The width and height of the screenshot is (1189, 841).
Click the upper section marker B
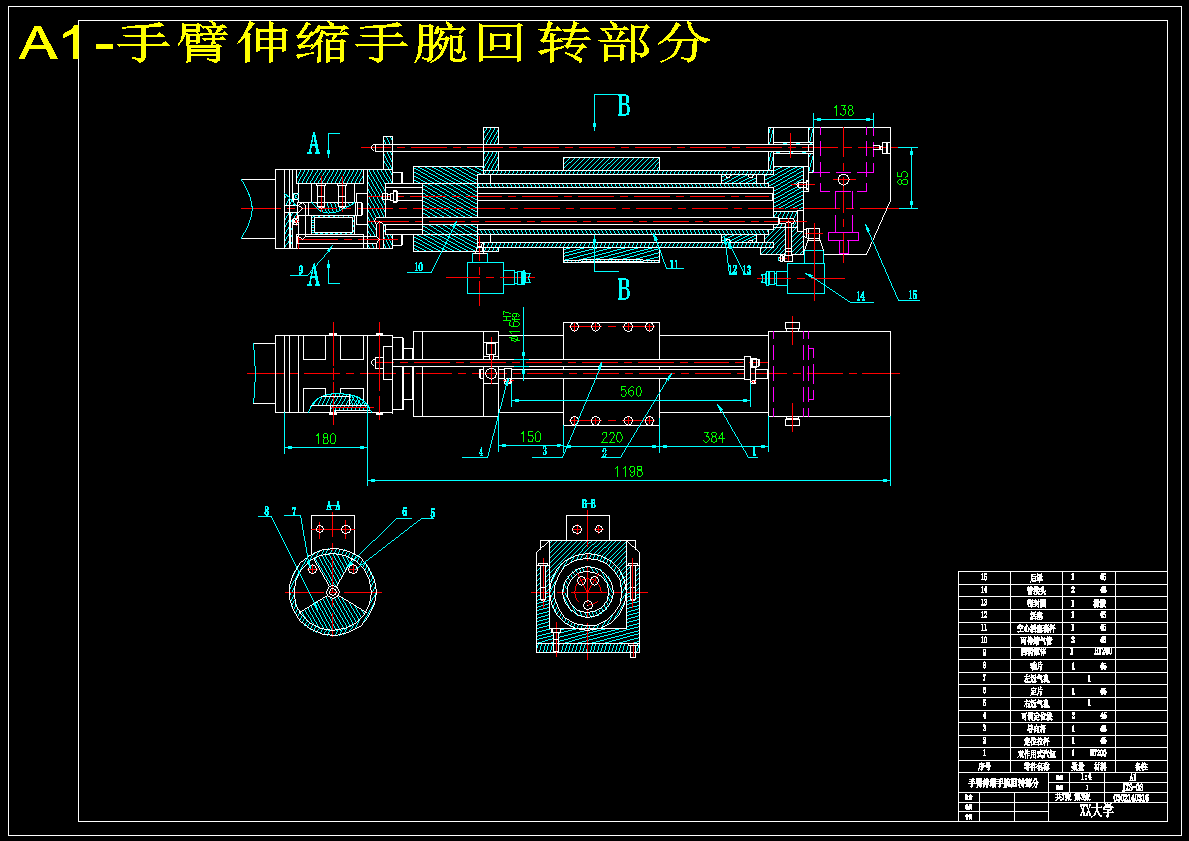coord(623,106)
